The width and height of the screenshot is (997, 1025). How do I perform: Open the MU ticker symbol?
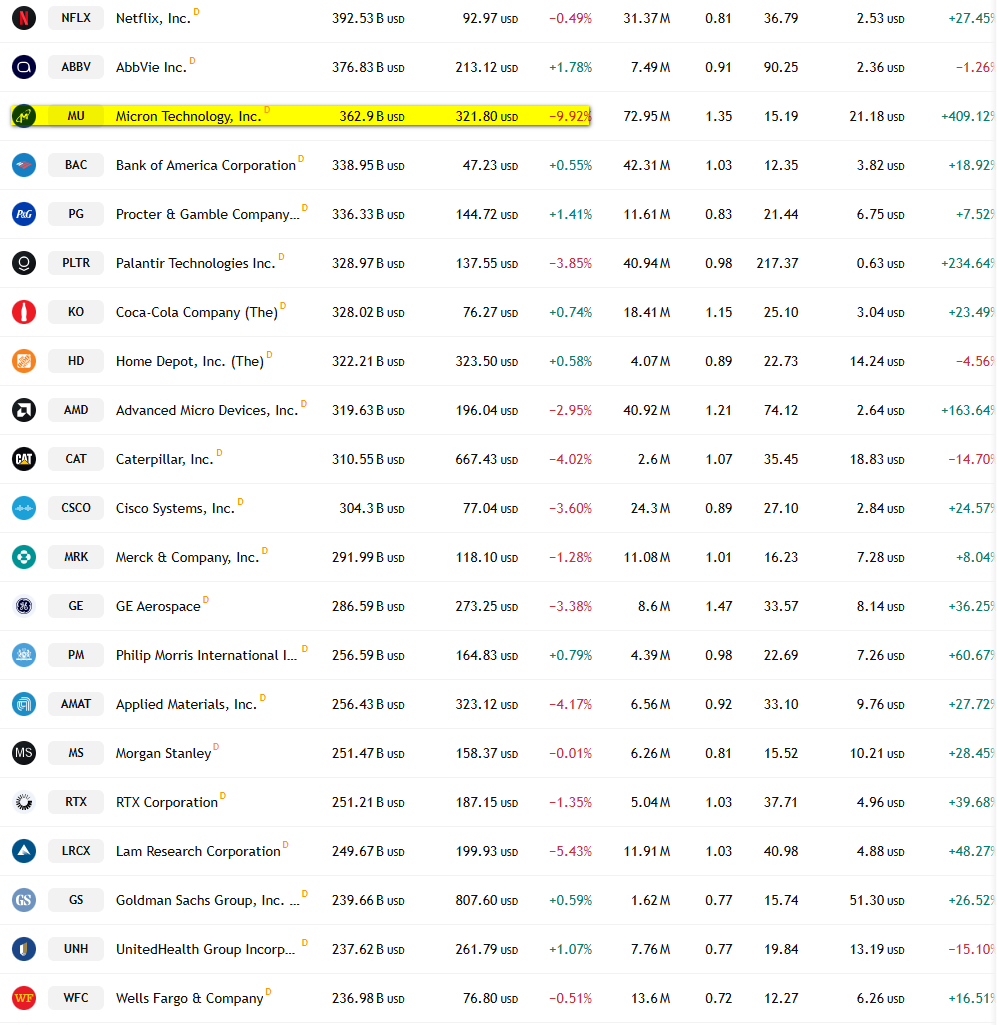(x=76, y=116)
